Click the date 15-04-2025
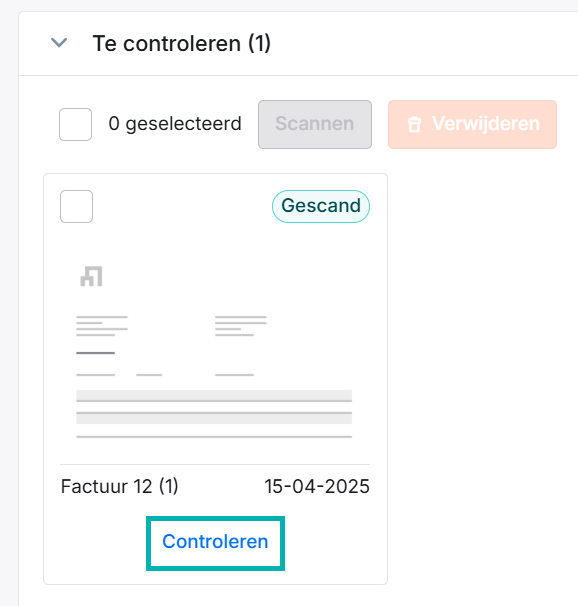 (317, 486)
